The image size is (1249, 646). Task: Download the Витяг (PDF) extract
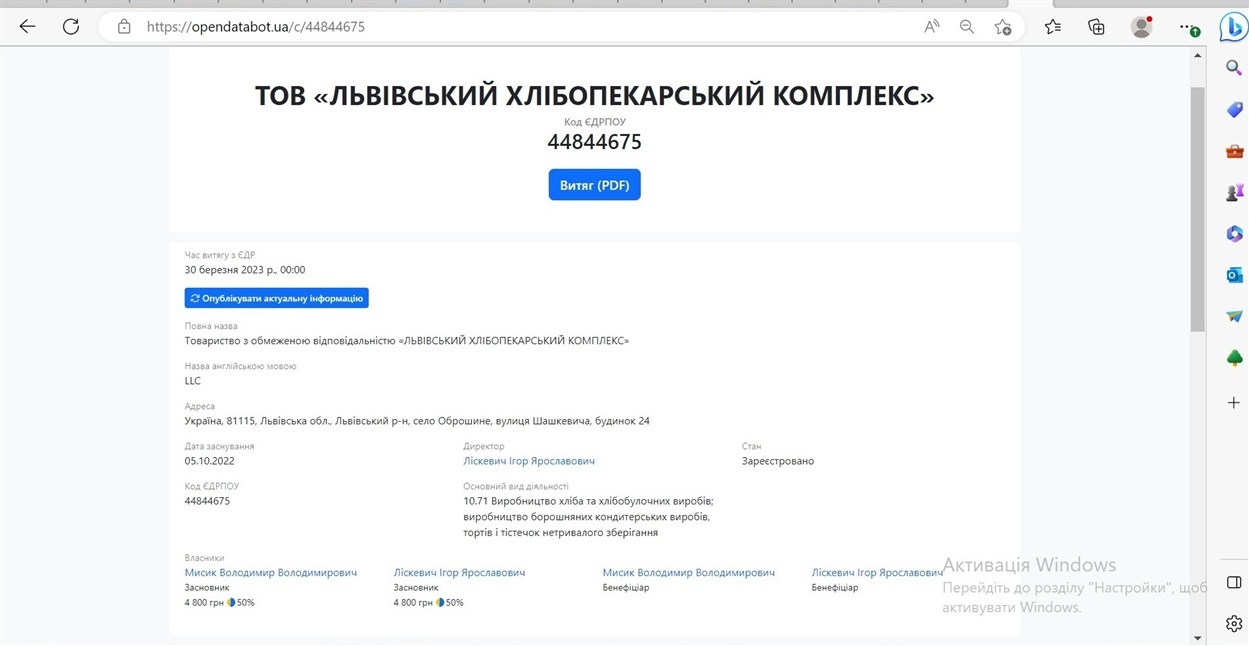pyautogui.click(x=594, y=185)
